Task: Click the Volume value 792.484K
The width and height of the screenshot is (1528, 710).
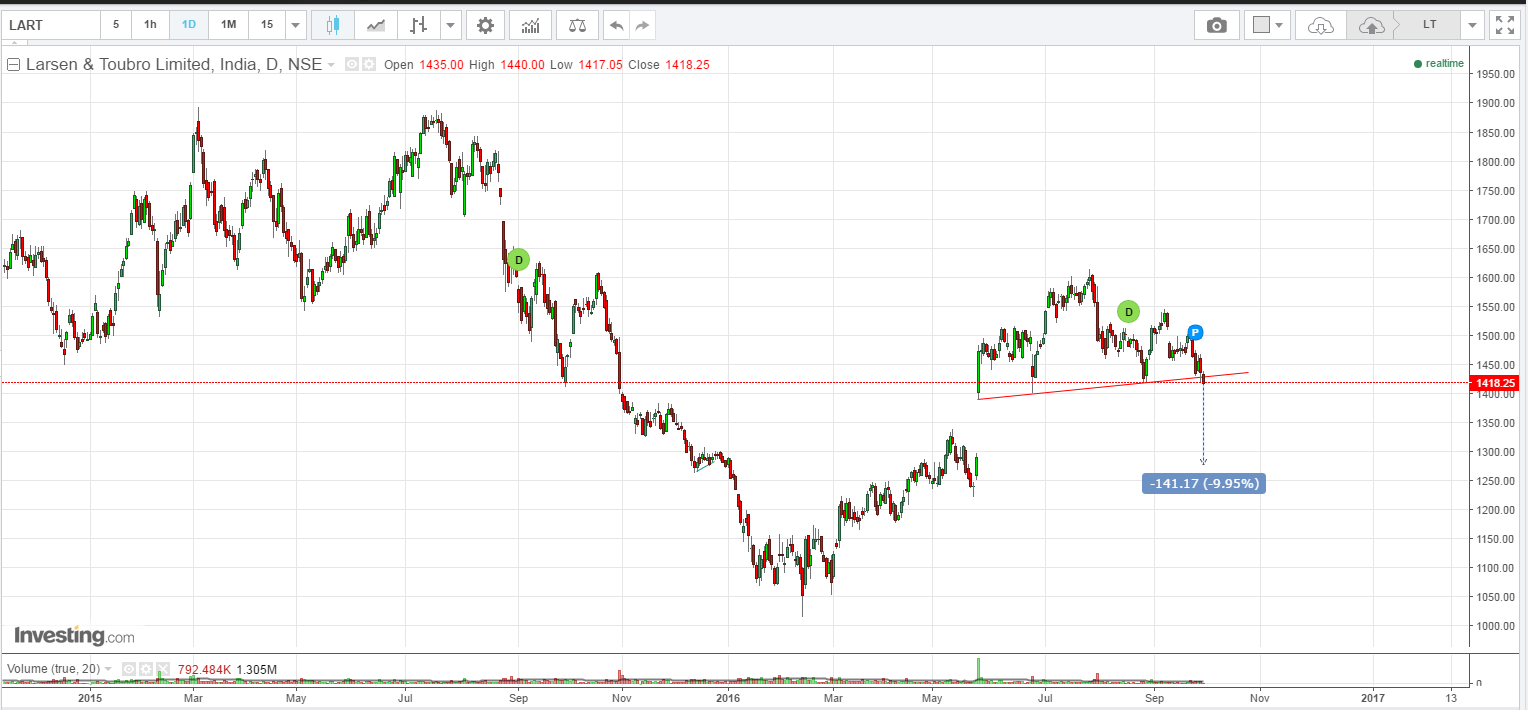Action: (204, 668)
